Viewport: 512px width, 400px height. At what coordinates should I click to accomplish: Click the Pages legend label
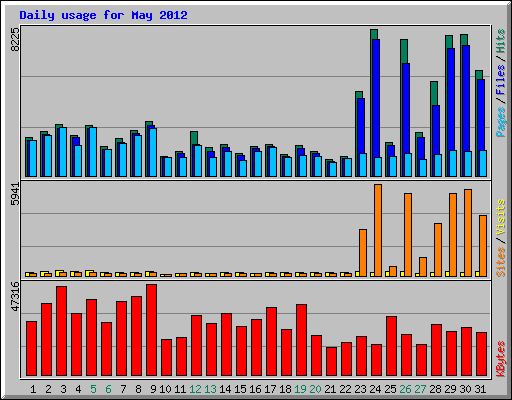click(x=501, y=122)
